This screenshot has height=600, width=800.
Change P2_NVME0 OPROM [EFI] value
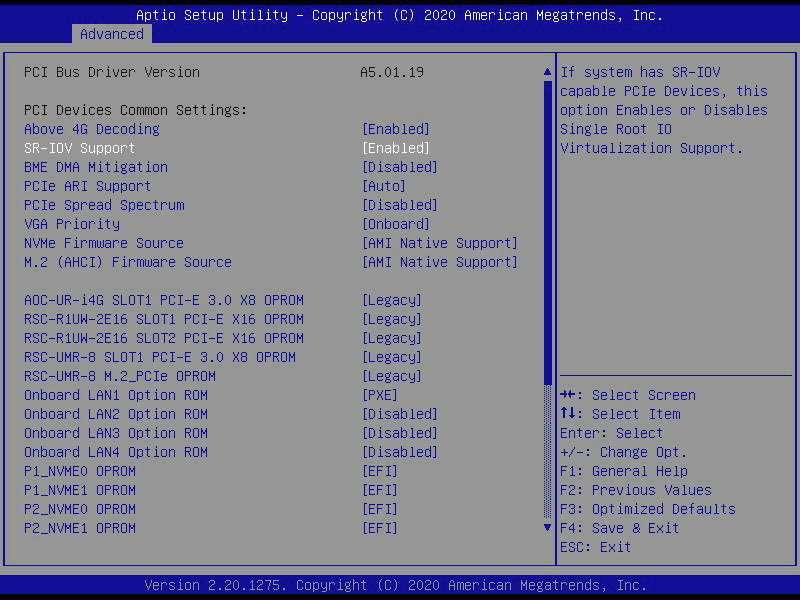[380, 509]
